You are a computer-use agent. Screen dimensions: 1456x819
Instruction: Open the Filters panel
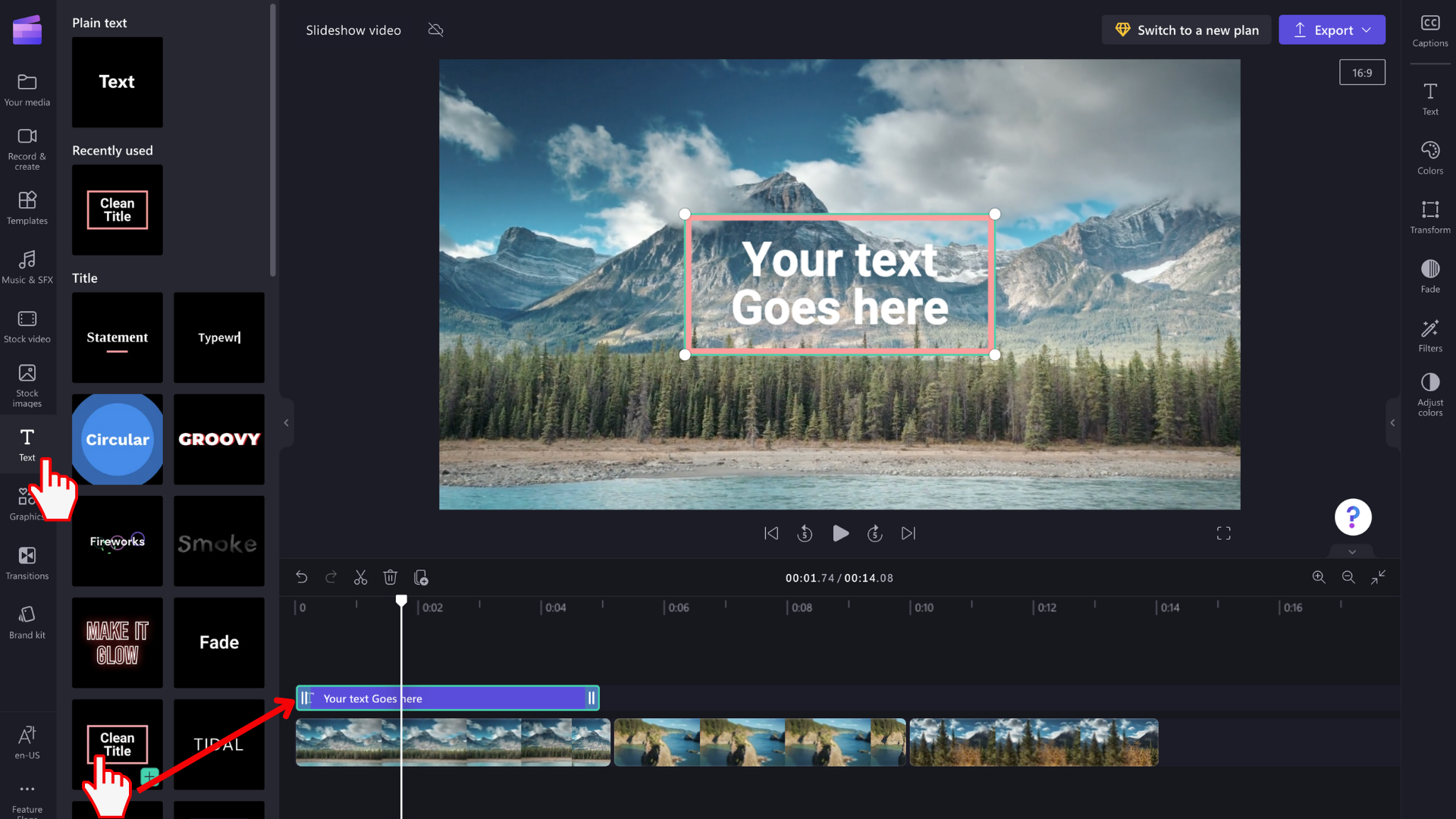click(1429, 335)
